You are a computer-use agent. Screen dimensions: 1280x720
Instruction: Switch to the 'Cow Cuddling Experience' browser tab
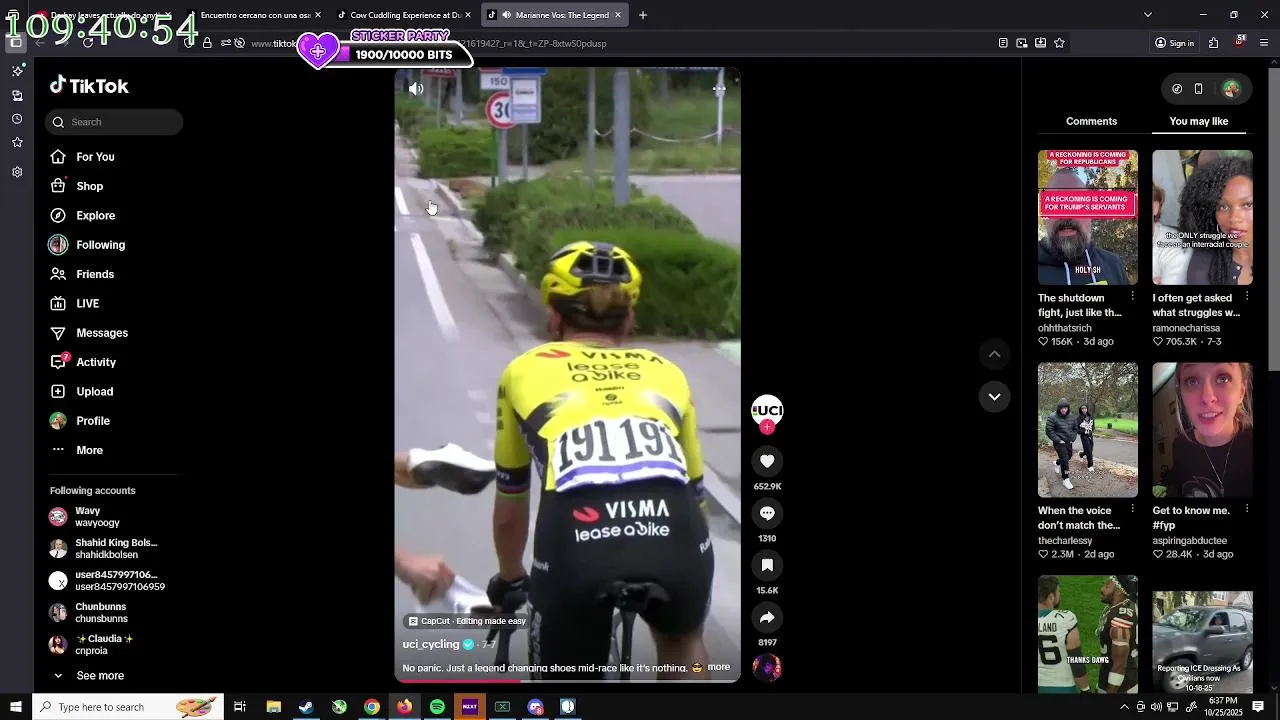(405, 15)
